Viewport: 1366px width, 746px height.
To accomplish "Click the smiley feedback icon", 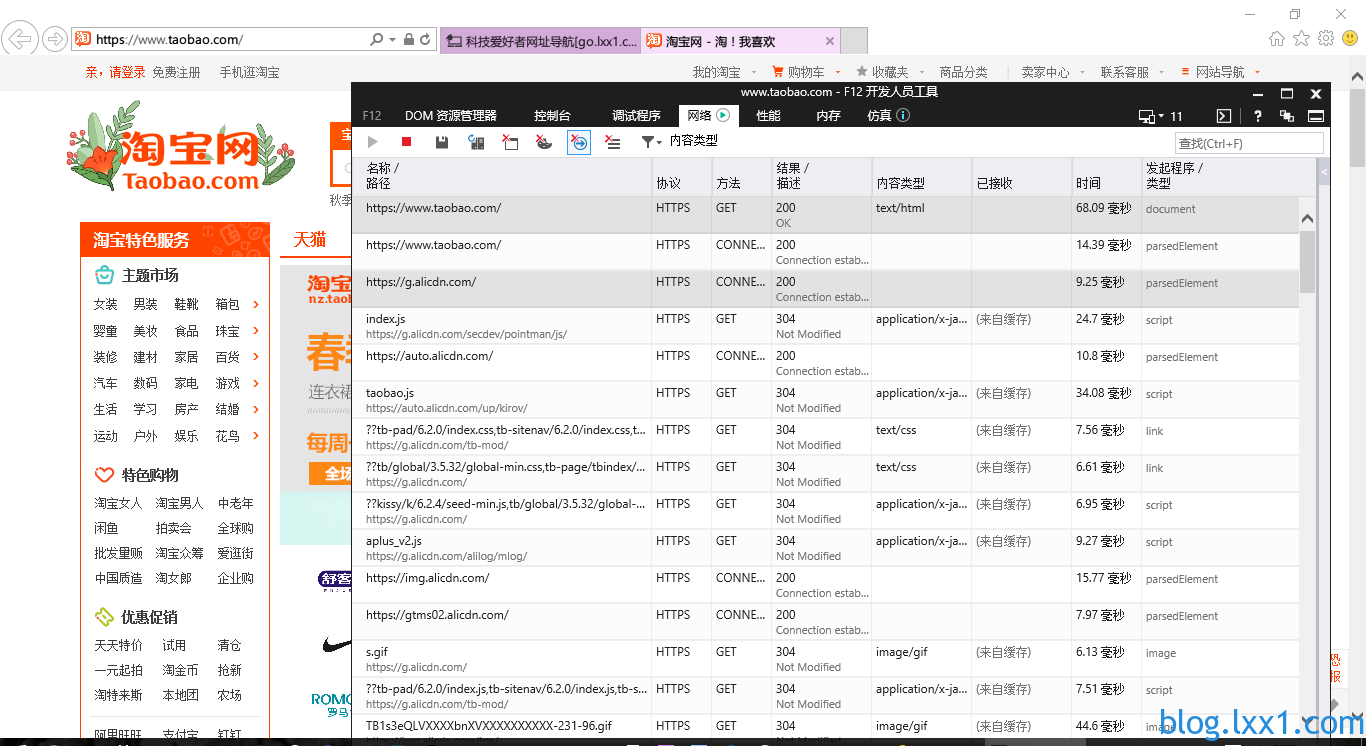I will (x=1350, y=39).
